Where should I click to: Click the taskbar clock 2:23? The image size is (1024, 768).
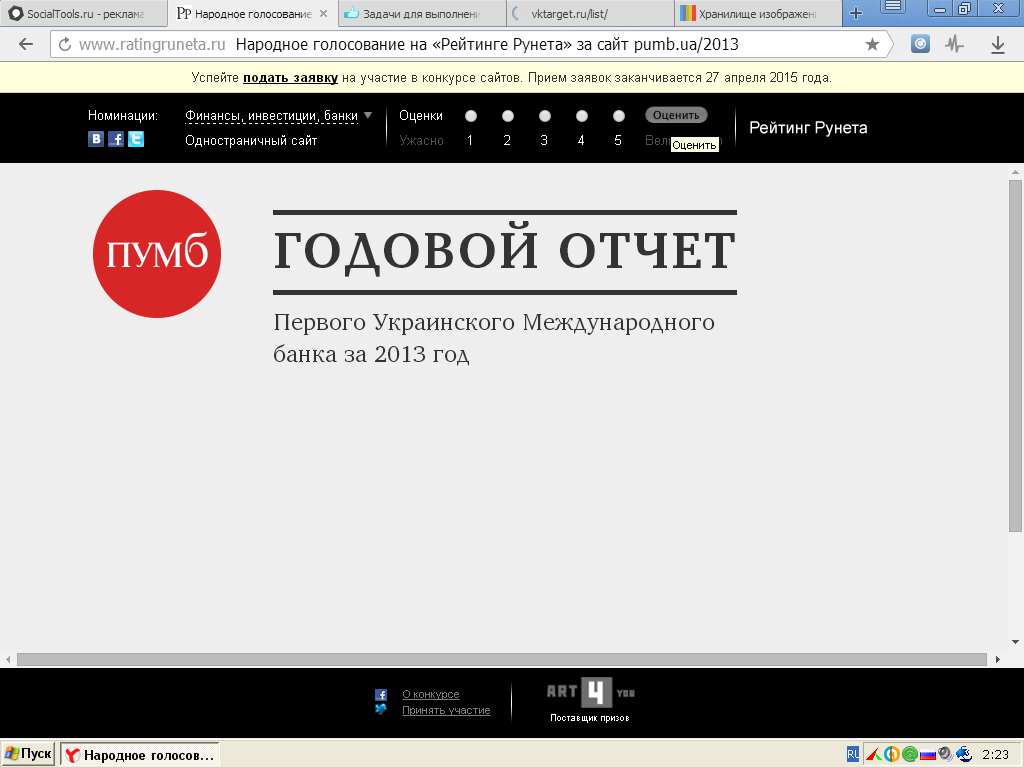point(995,754)
